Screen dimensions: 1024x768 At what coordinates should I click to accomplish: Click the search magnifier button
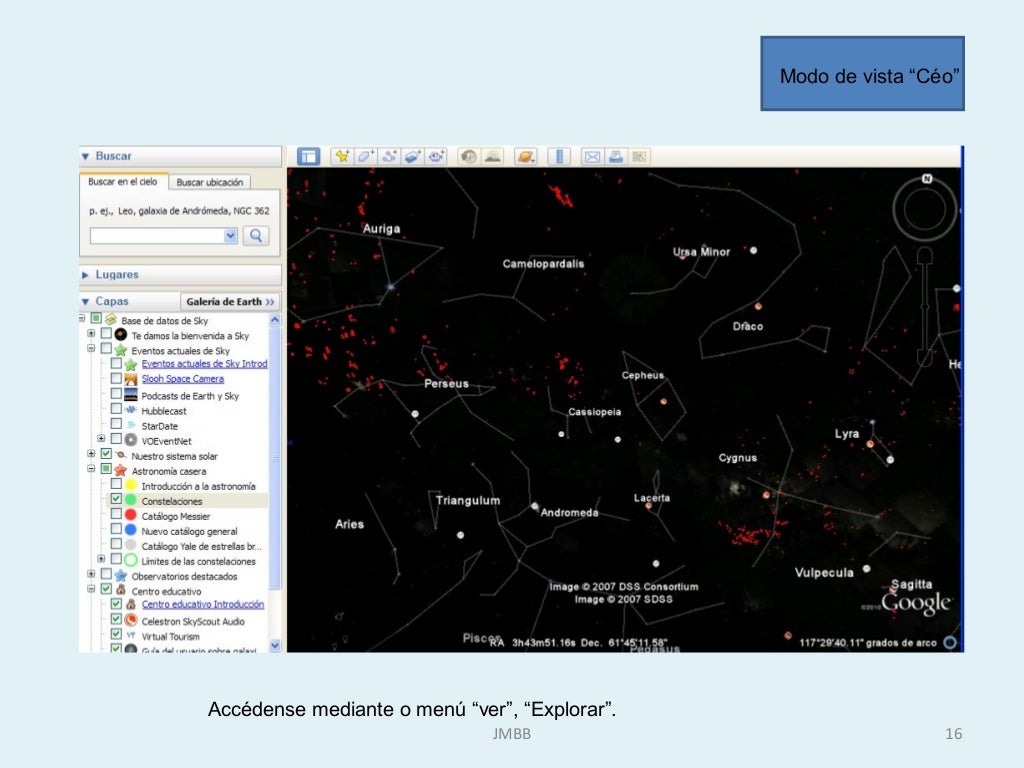tap(256, 236)
